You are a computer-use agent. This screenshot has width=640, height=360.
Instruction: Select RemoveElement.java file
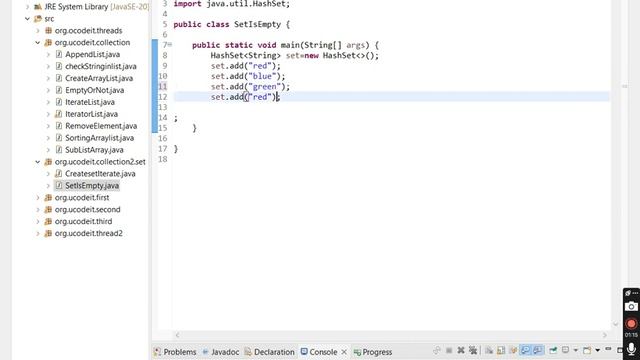click(101, 126)
